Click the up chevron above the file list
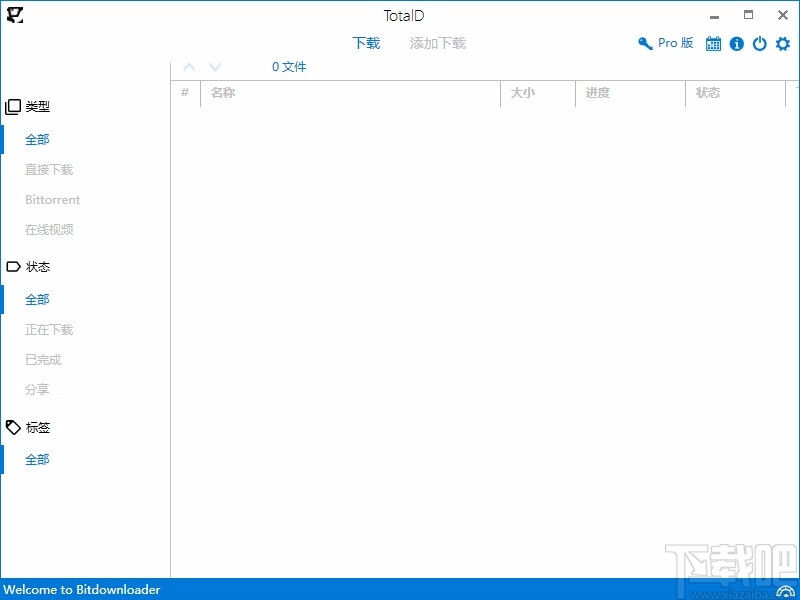This screenshot has height=600, width=800. 189,66
